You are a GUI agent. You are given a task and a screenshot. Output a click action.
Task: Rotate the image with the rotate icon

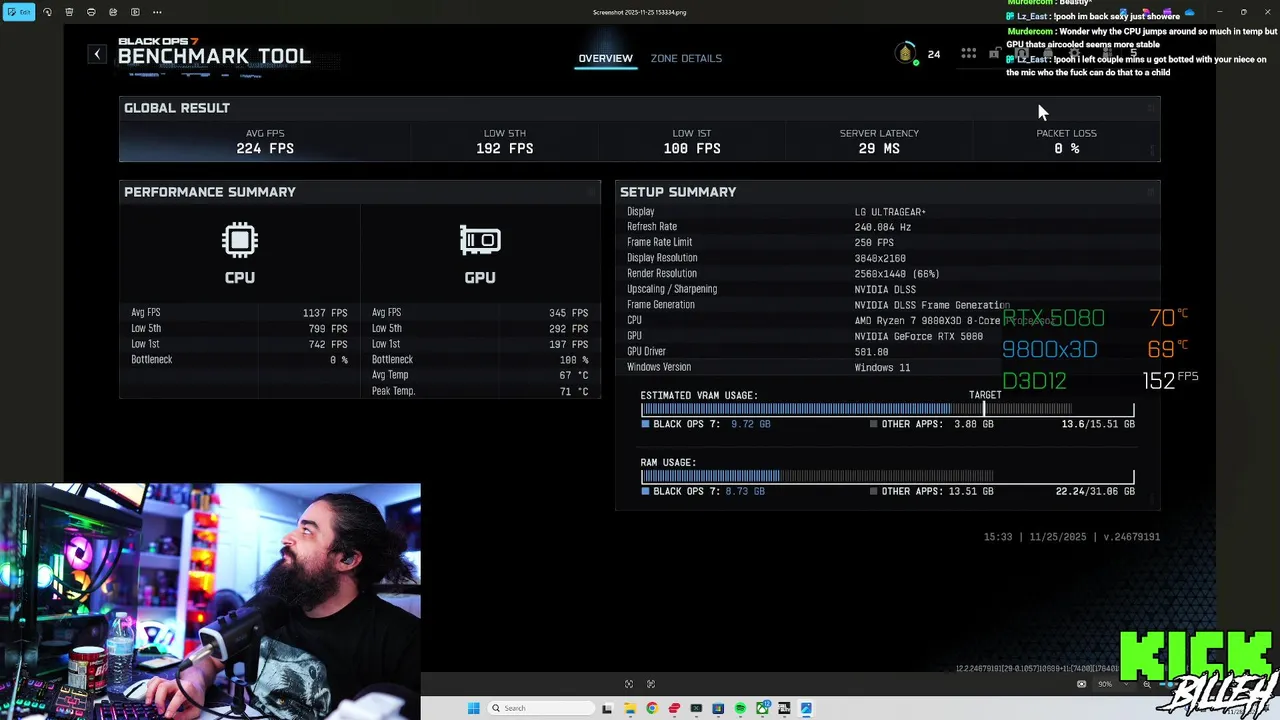click(47, 12)
